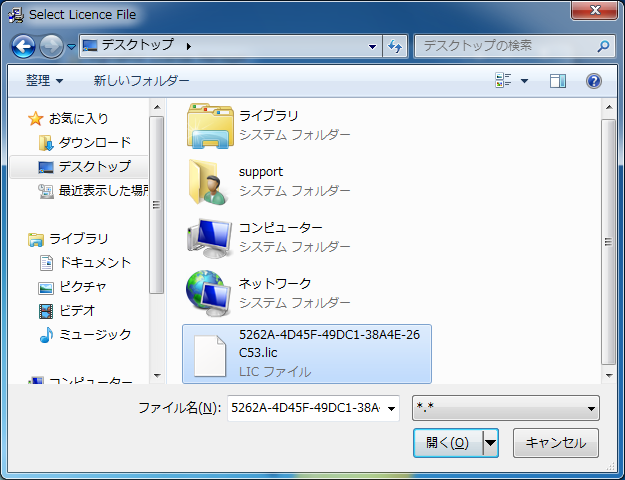Viewport: 625px width, 480px height.
Task: Open help with the question mark icon
Action: (594, 81)
